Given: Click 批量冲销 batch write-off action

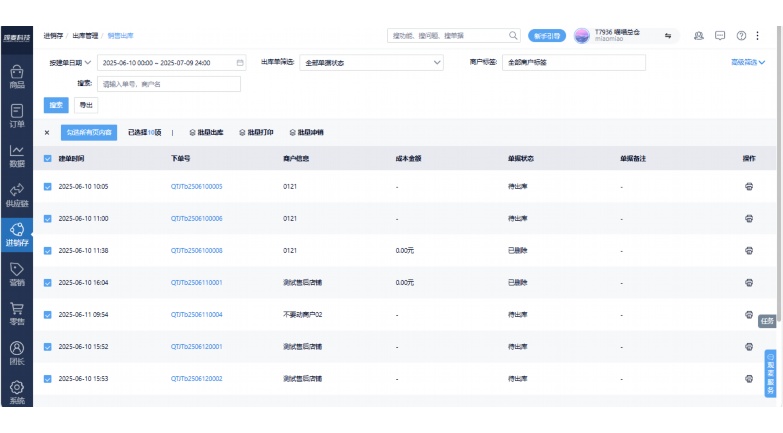Looking at the screenshot, I should (x=306, y=132).
